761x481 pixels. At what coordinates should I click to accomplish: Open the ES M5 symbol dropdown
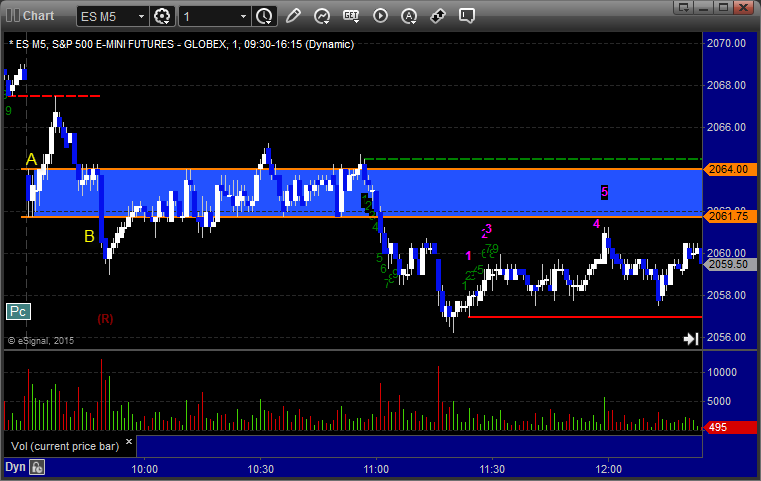click(x=112, y=17)
